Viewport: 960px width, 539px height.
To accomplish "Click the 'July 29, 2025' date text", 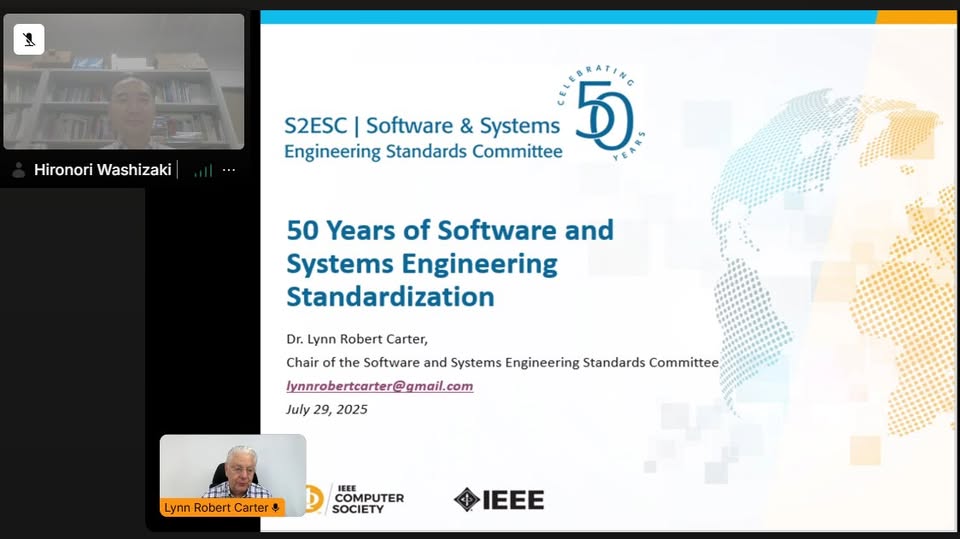I will click(x=327, y=409).
